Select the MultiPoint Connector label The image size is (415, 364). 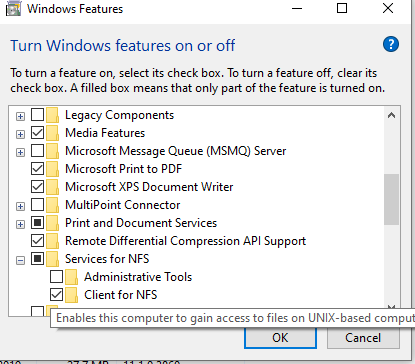[123, 205]
